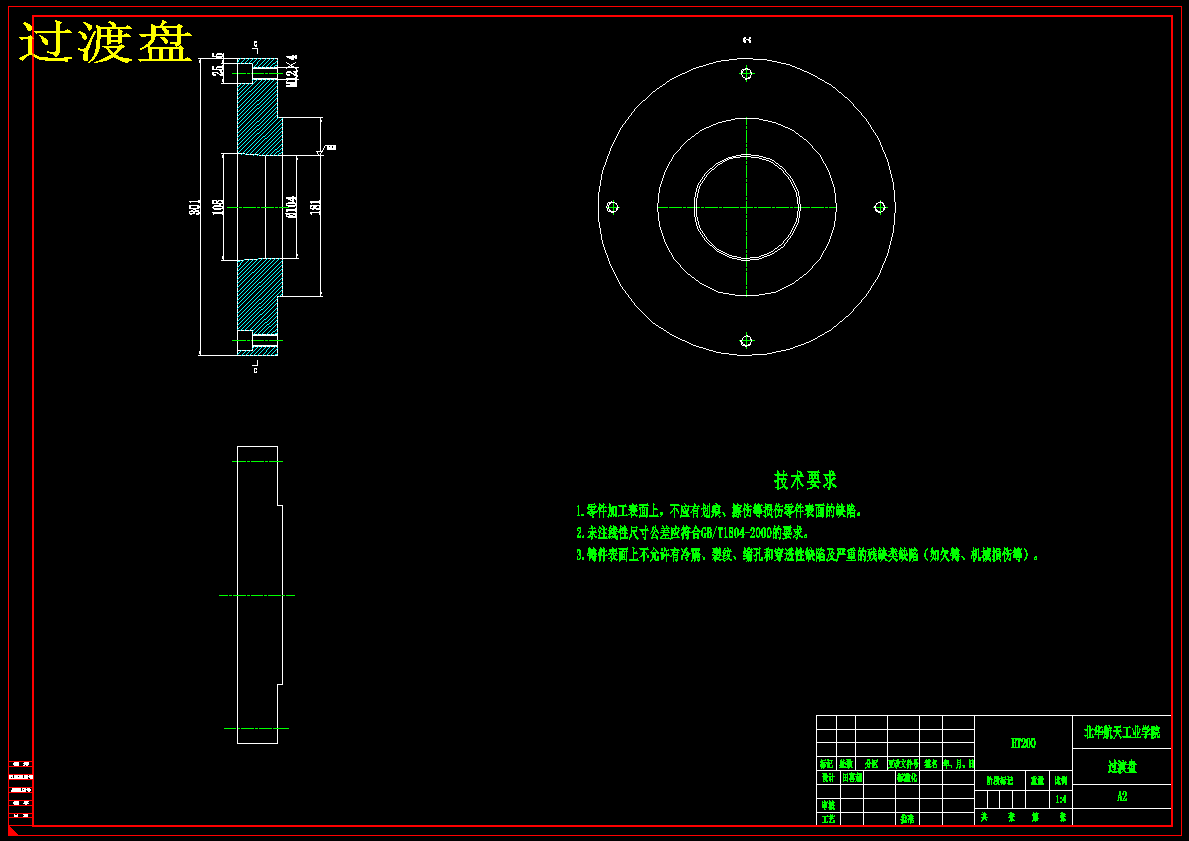Screen dimensions: 1189x841
Task: Select the 技术要求 heading
Action: coord(805,480)
